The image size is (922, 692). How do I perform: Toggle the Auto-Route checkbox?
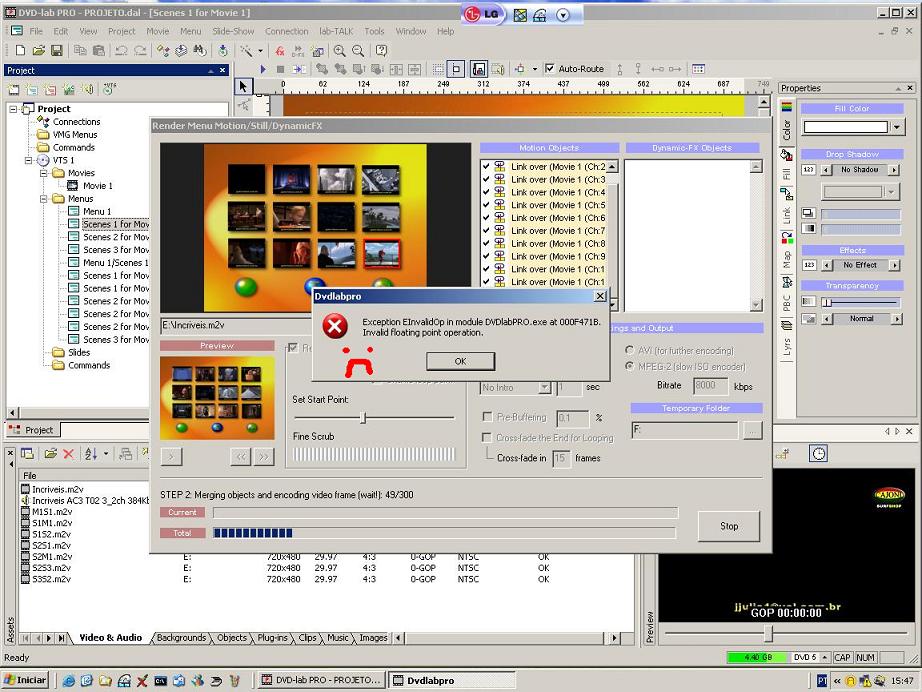click(x=549, y=68)
